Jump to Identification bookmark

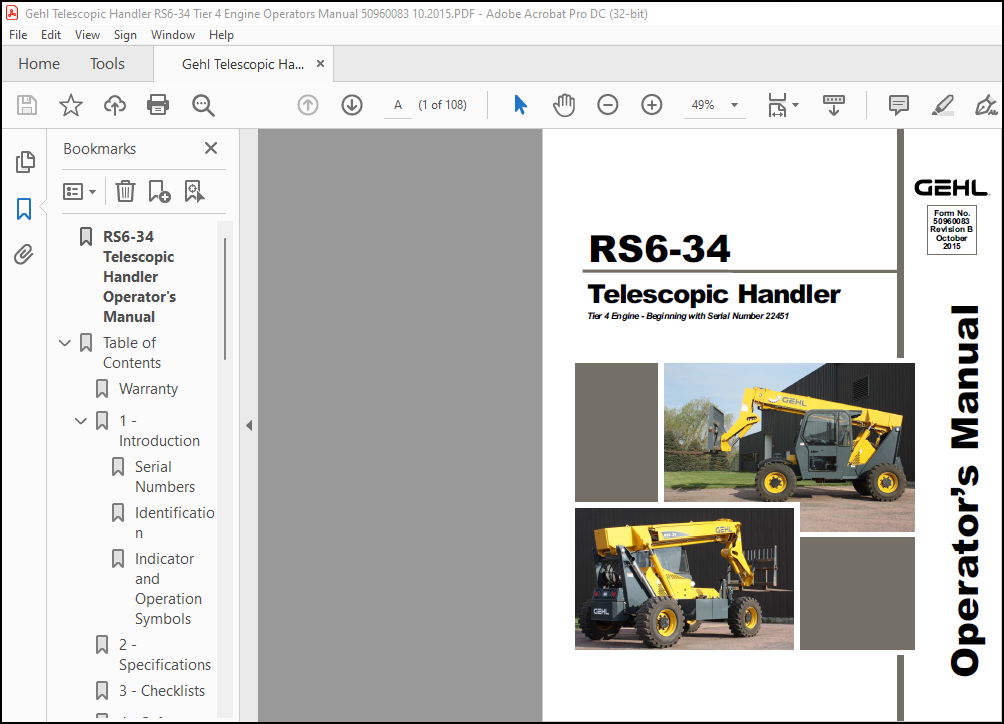174,523
